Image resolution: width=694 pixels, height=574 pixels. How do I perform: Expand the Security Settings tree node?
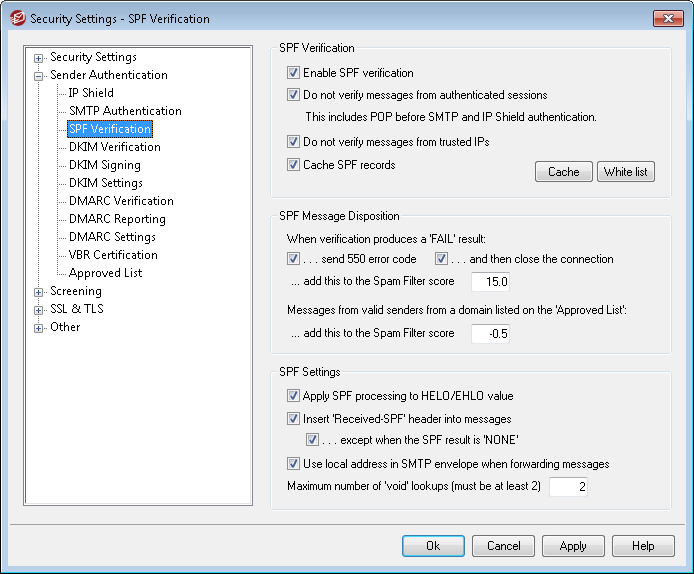coord(39,58)
